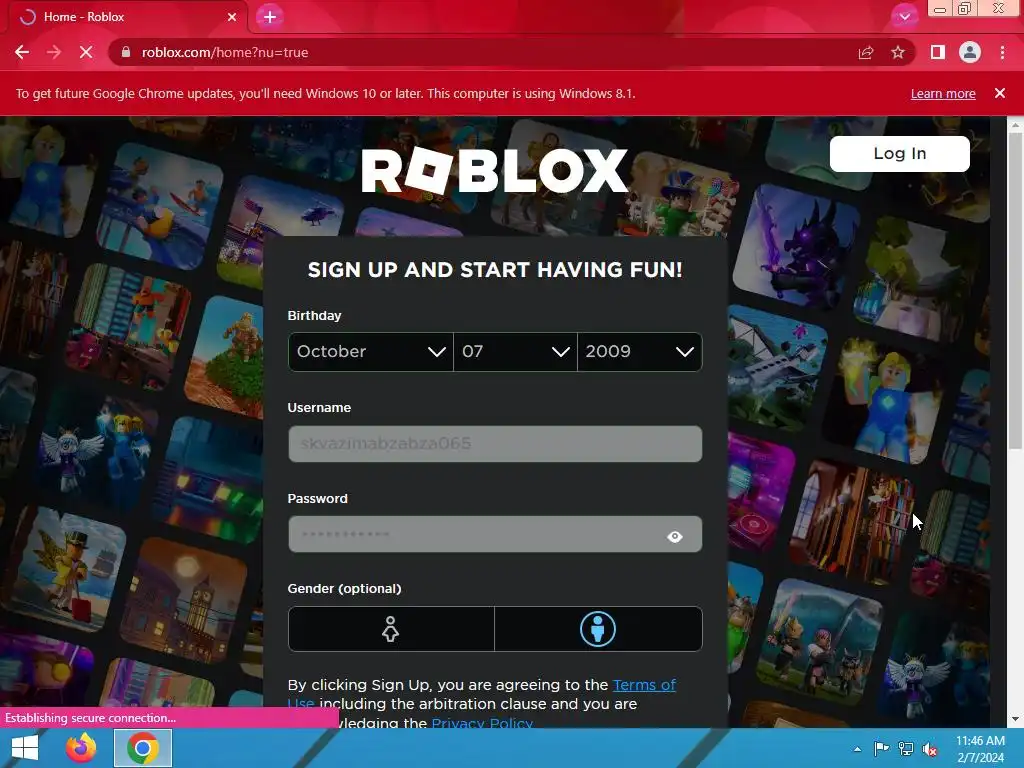Toggle the Chrome side panel
The height and width of the screenshot is (768, 1024).
pyautogui.click(x=938, y=52)
